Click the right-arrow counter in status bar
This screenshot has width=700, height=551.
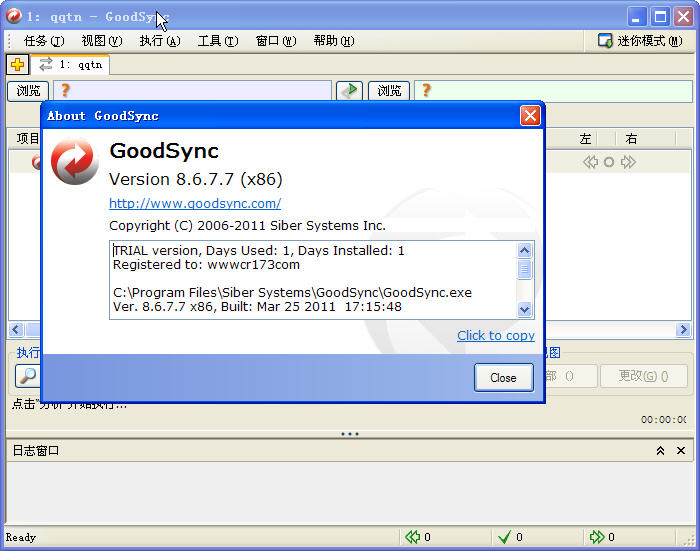602,537
